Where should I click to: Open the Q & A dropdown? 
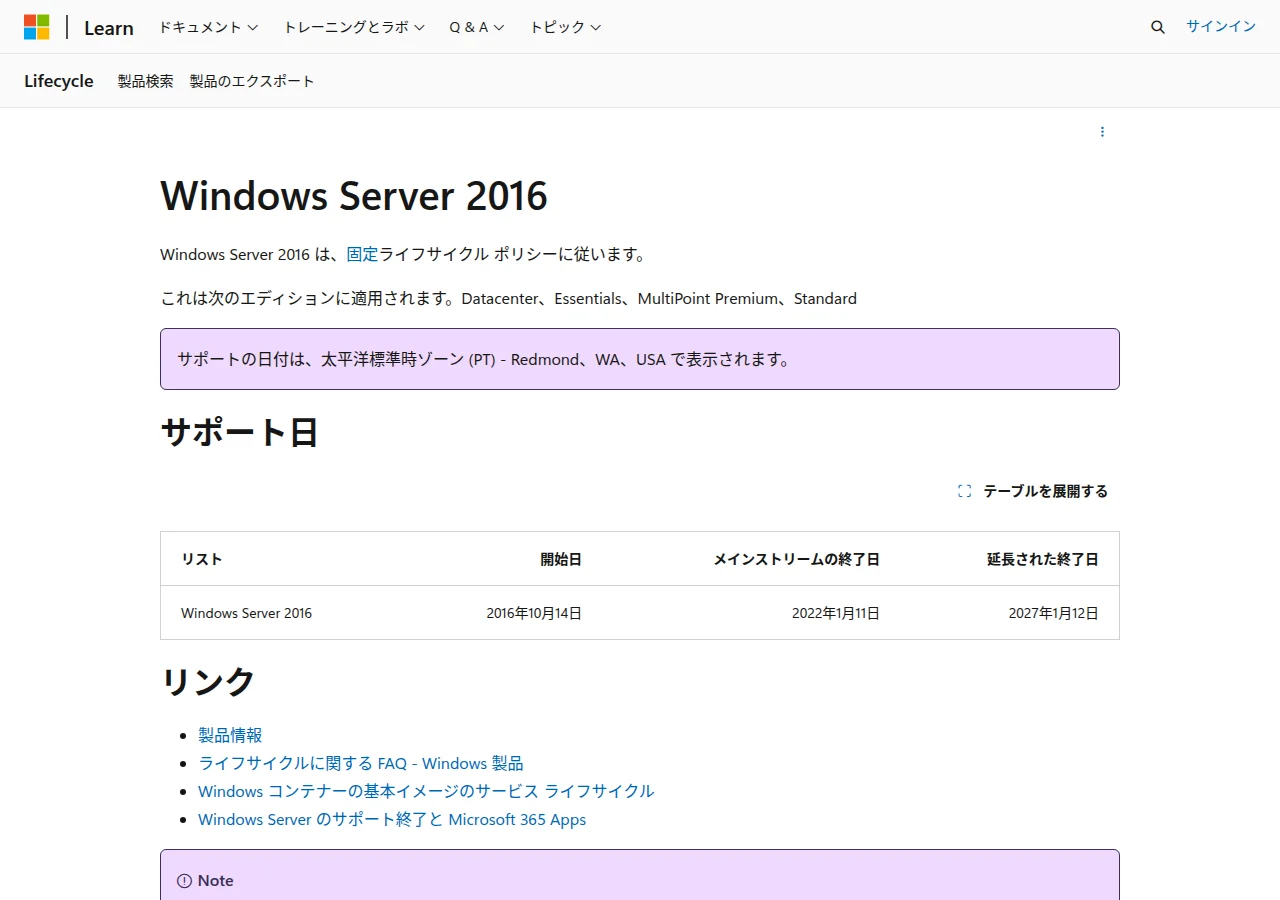(477, 27)
